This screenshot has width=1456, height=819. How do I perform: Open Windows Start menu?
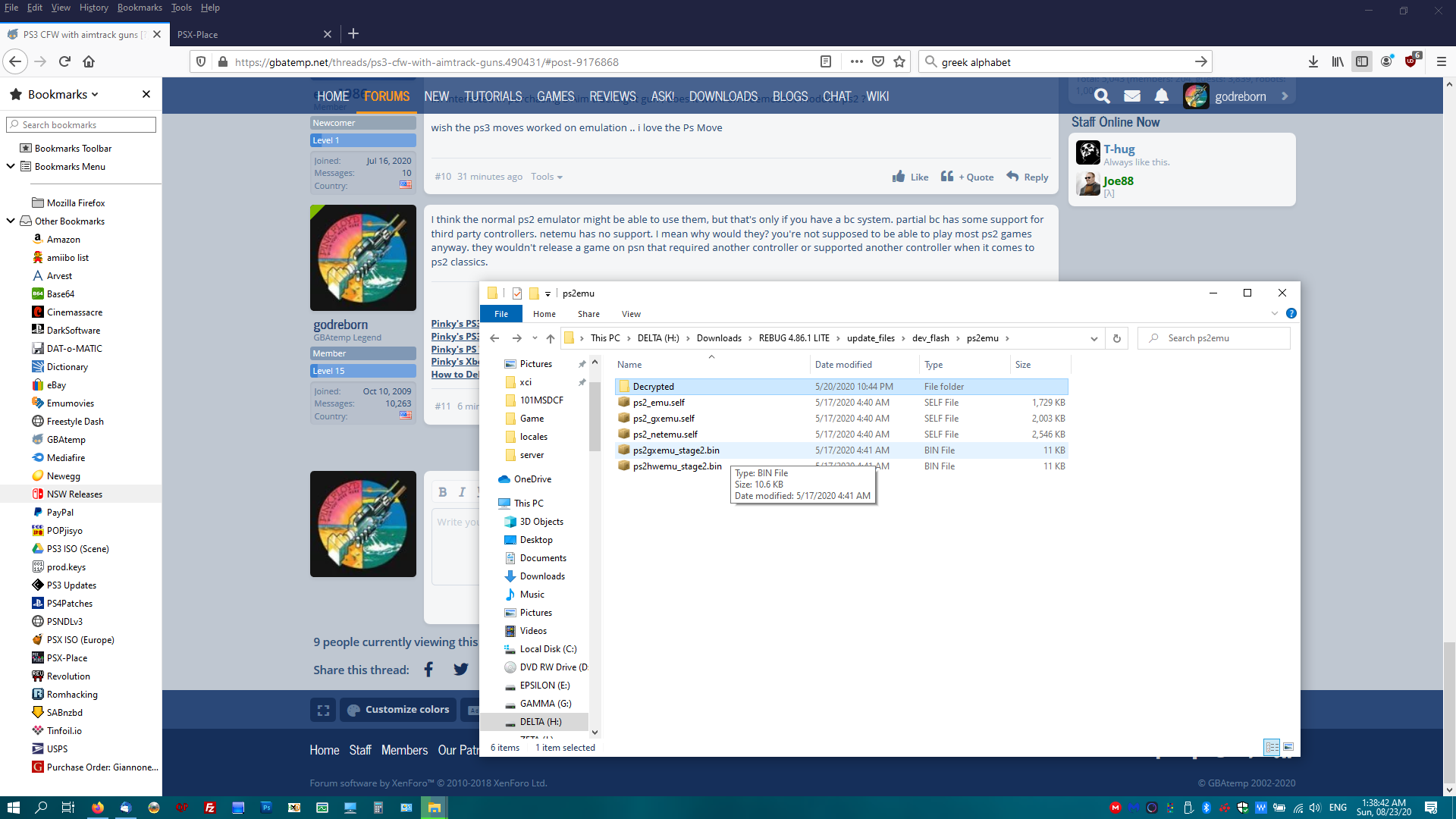pyautogui.click(x=13, y=808)
